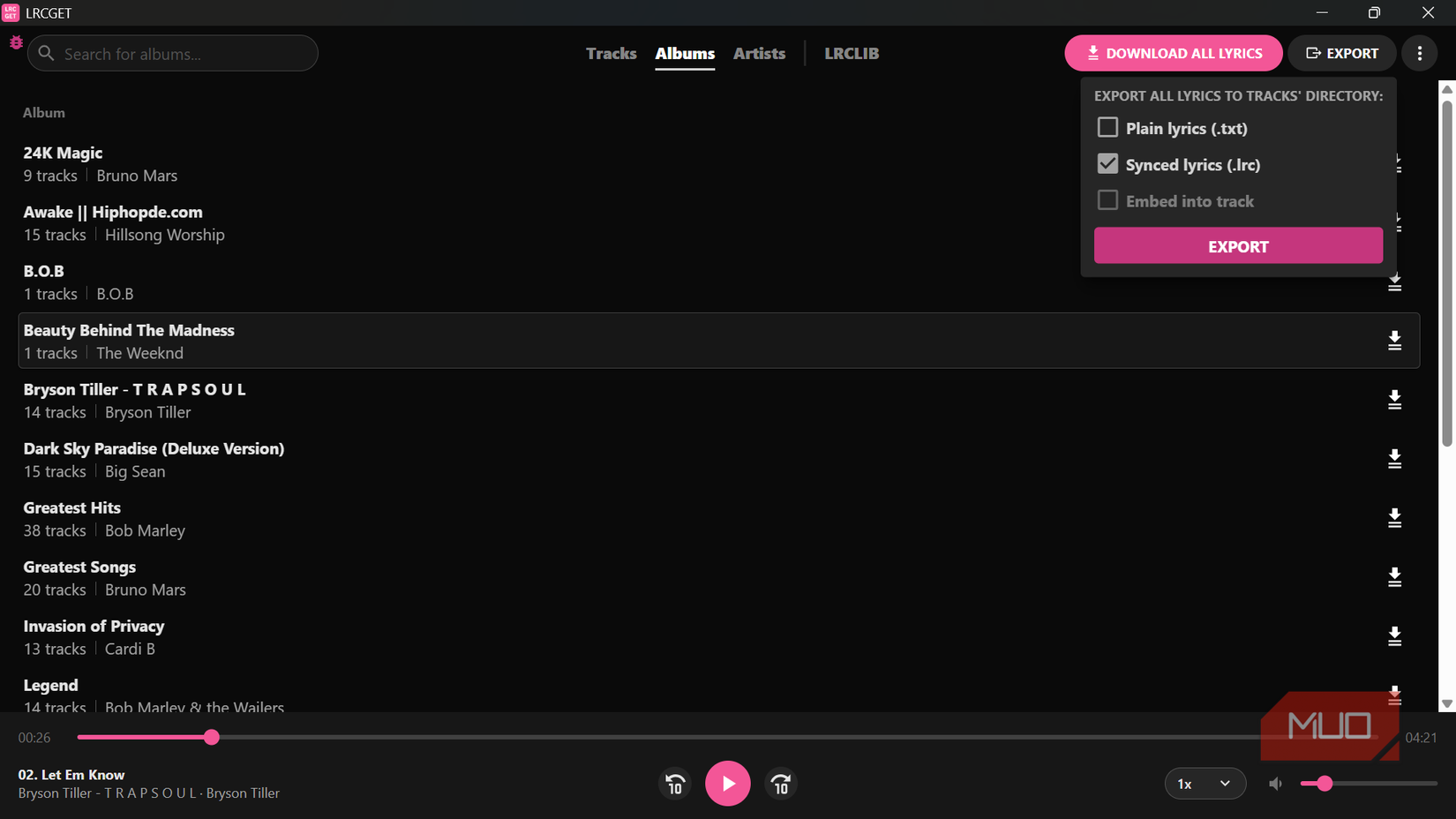Viewport: 1456px width, 819px height.
Task: Click the '02. Let Em Know' track title
Action: click(x=71, y=775)
